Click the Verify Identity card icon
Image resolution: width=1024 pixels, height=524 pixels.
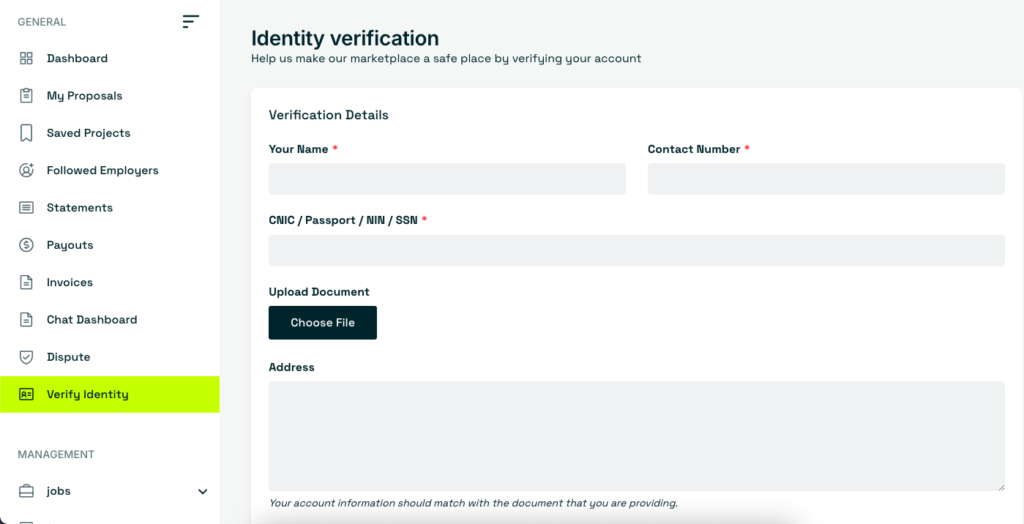coord(26,395)
